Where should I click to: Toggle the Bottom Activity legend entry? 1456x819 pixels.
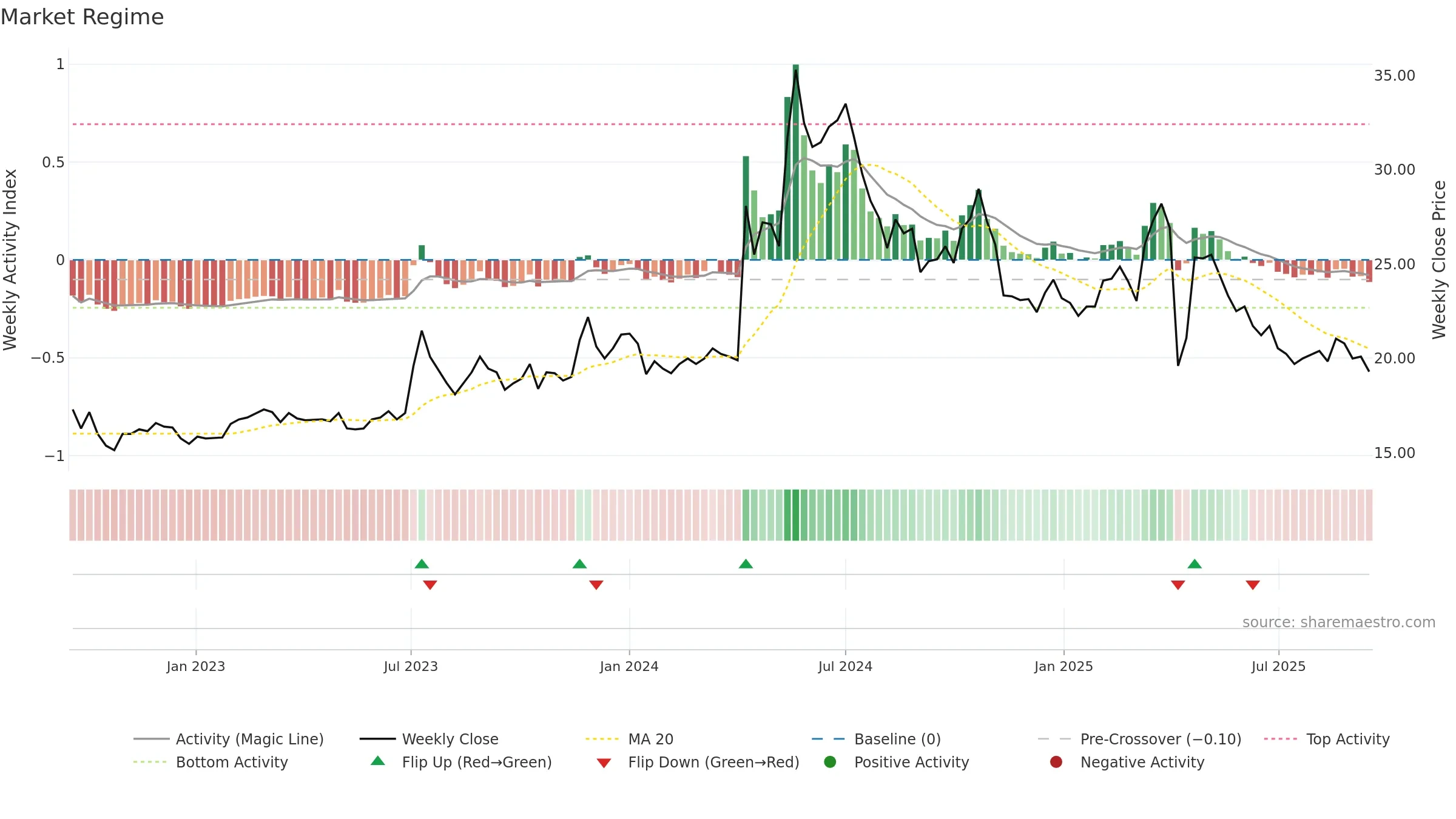211,762
